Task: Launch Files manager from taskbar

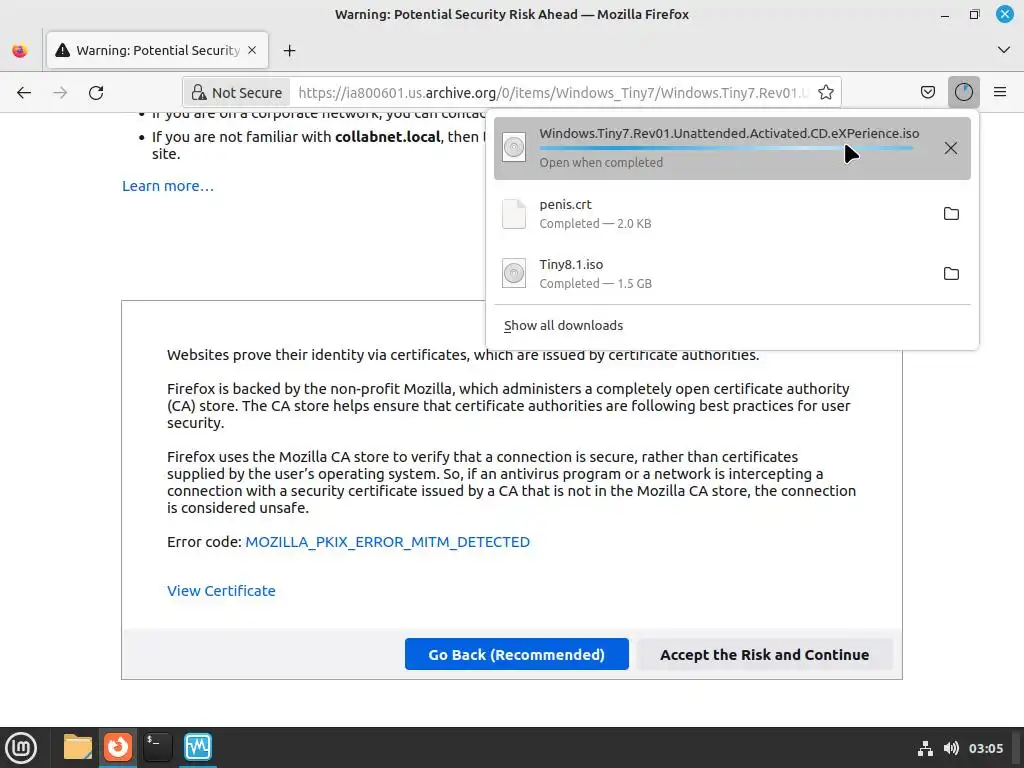Action: click(78, 747)
